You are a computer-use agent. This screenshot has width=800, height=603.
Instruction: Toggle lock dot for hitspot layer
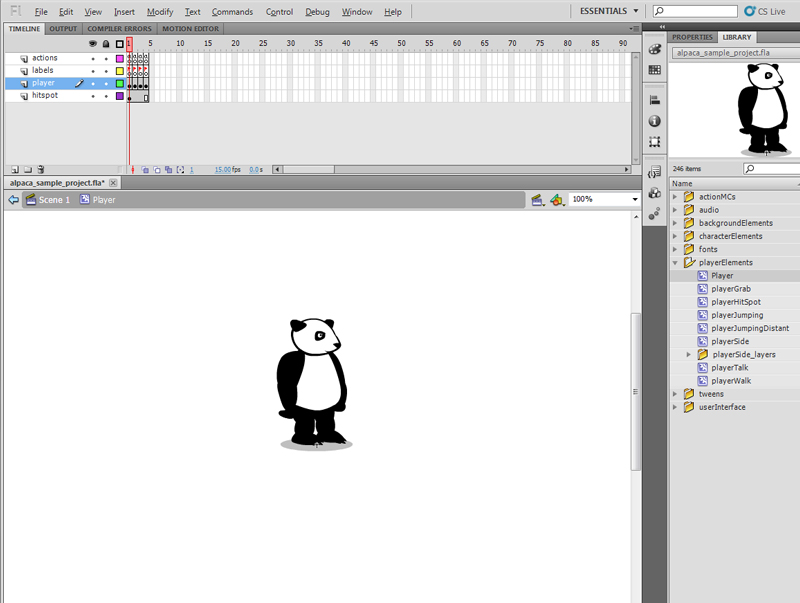coord(105,96)
